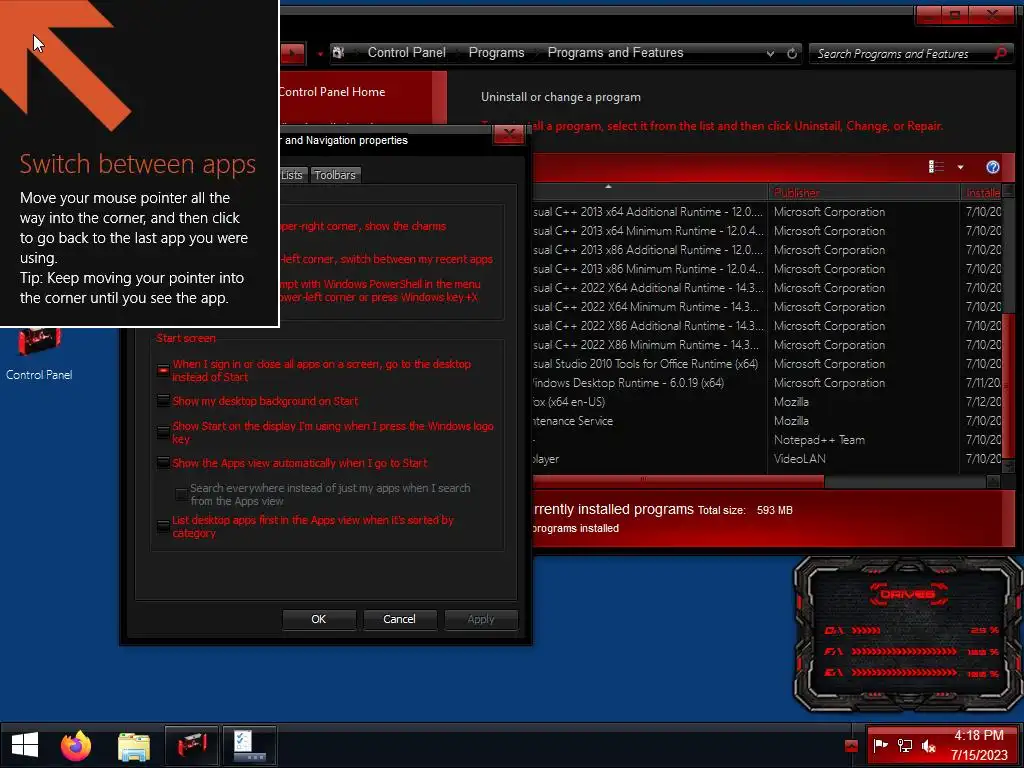1024x768 pixels.
Task: Launch Firefox from the taskbar
Action: pos(76,745)
